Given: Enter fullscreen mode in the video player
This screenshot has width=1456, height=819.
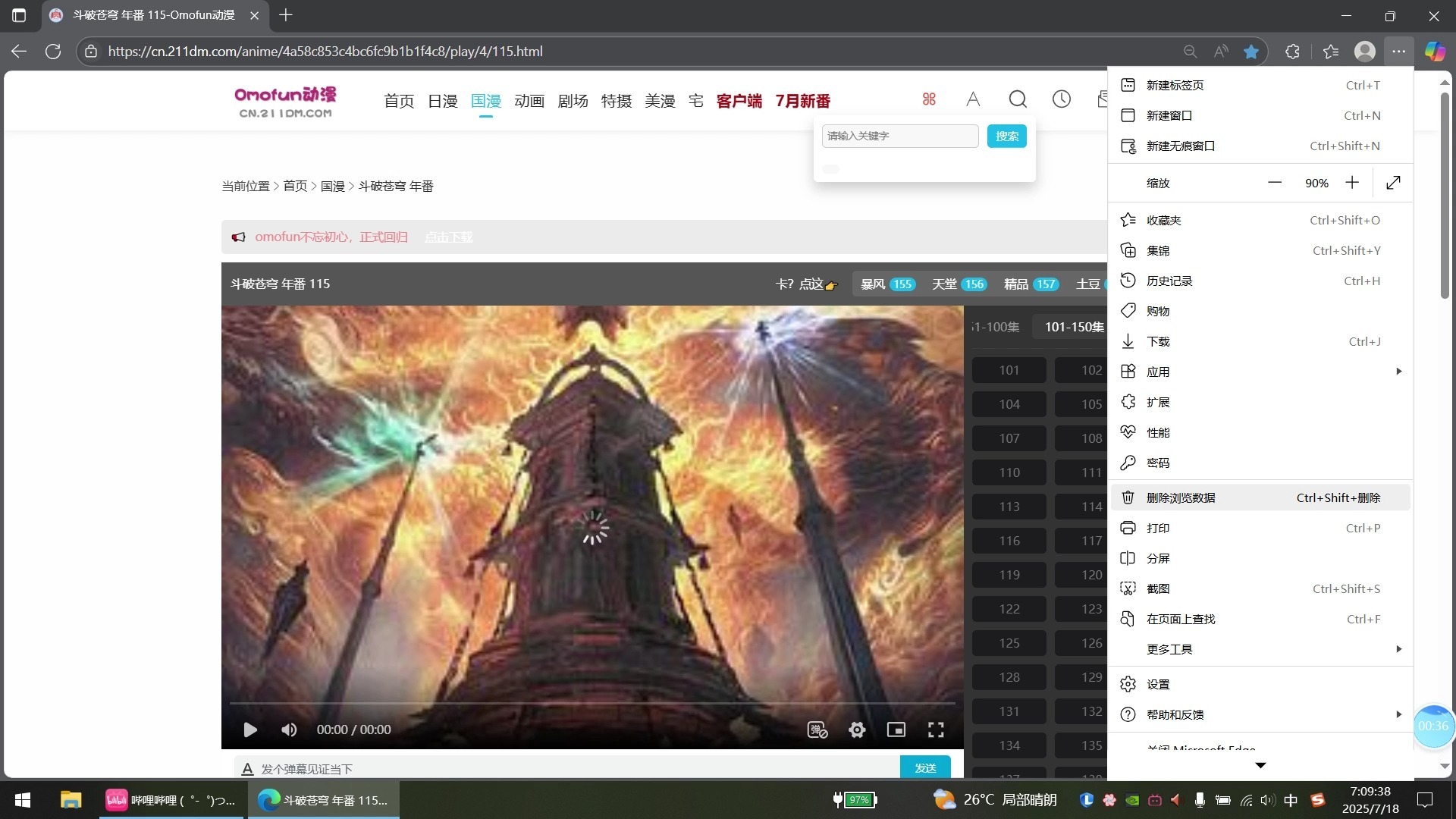Looking at the screenshot, I should click(936, 730).
